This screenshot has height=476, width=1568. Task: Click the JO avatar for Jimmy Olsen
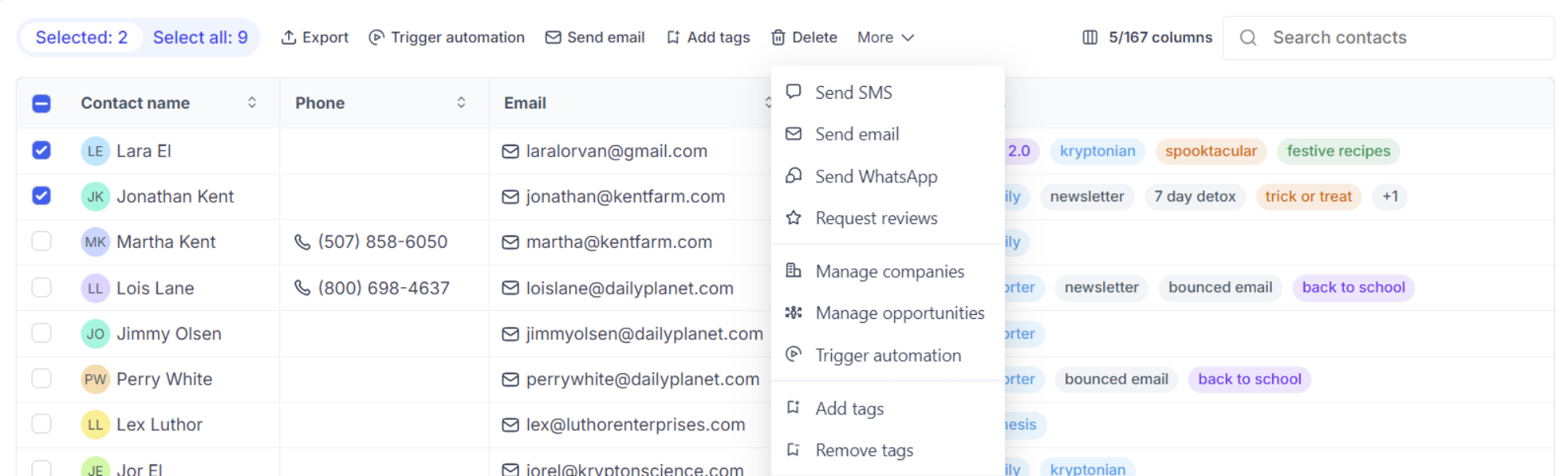coord(95,334)
